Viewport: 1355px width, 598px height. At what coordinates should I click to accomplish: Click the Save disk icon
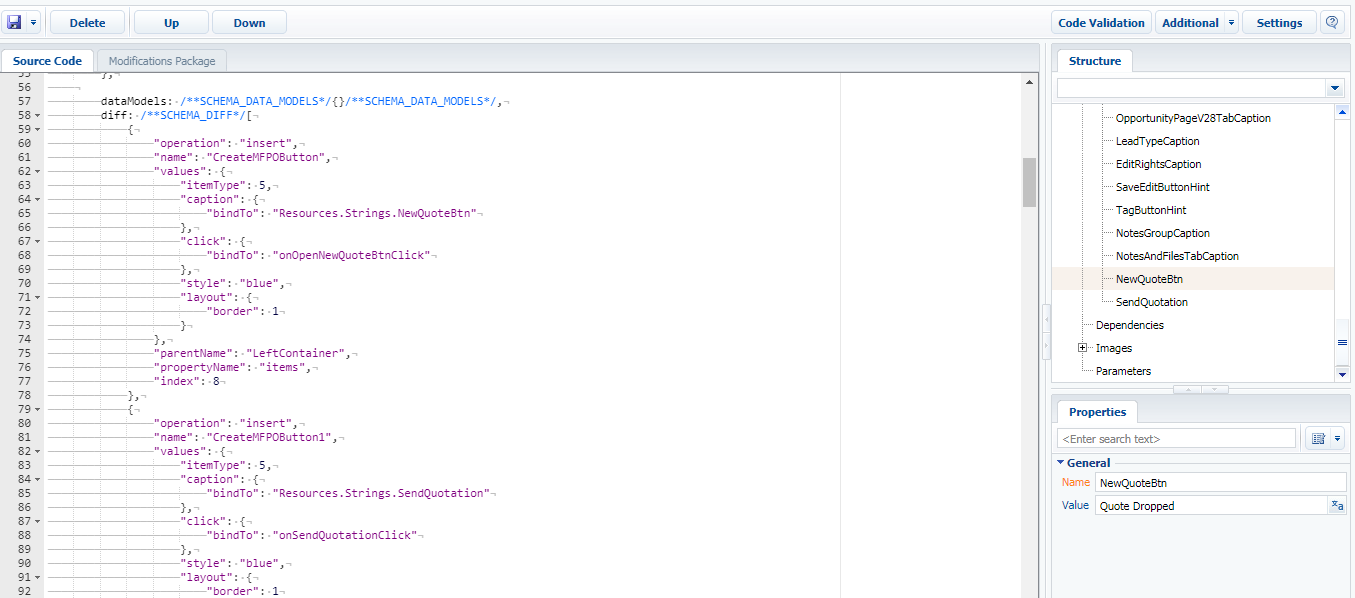(14, 22)
